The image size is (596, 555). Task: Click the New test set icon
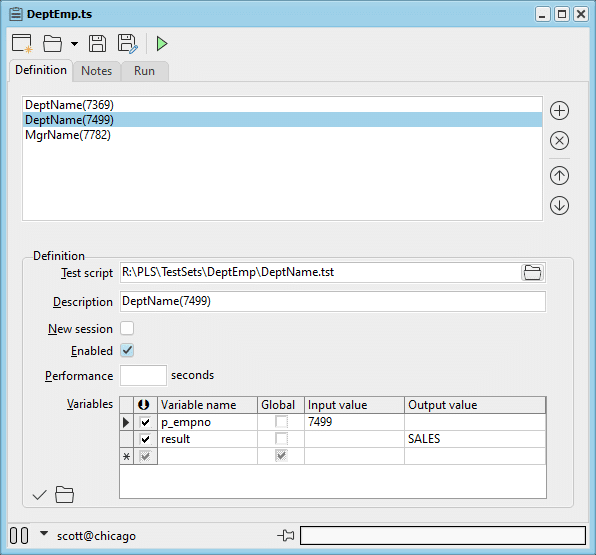(x=22, y=43)
